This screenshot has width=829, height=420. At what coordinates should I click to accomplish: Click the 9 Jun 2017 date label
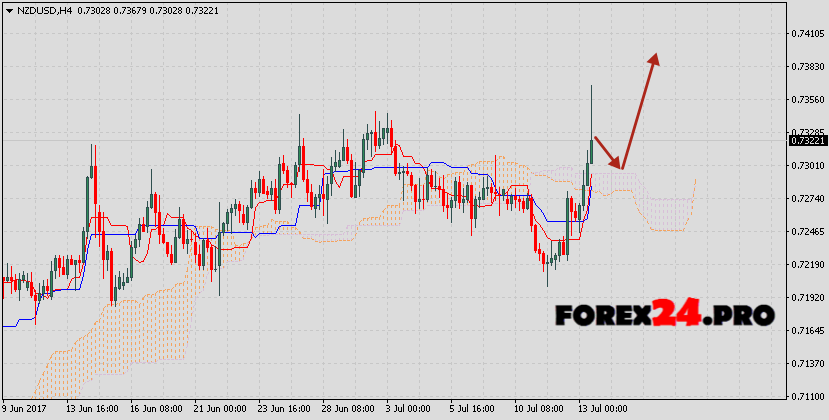pyautogui.click(x=24, y=409)
